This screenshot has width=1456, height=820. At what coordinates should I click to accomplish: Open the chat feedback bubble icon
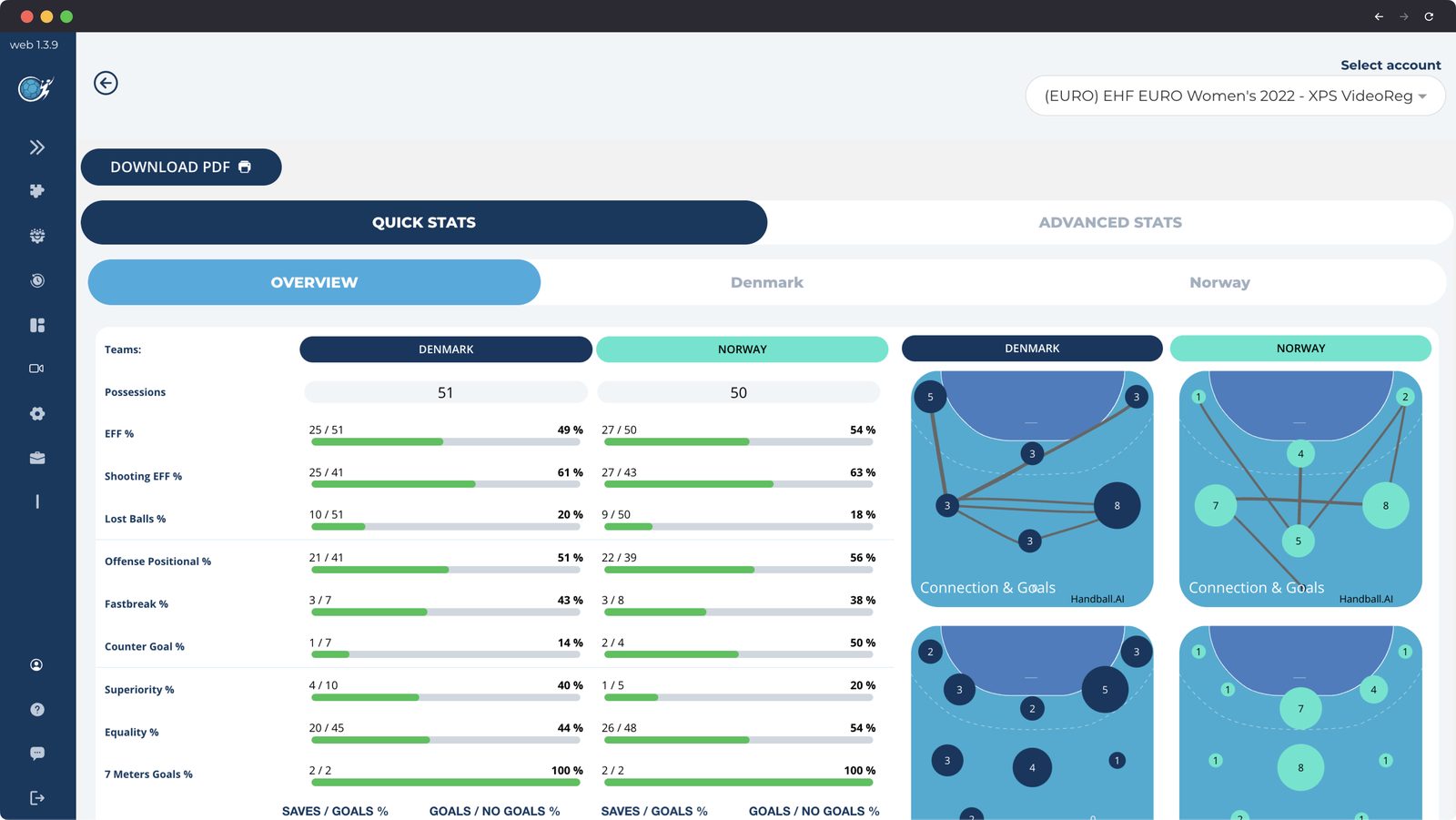point(37,754)
